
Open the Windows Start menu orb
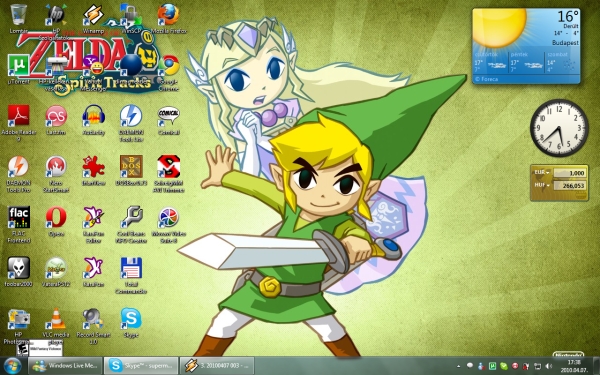click(13, 366)
